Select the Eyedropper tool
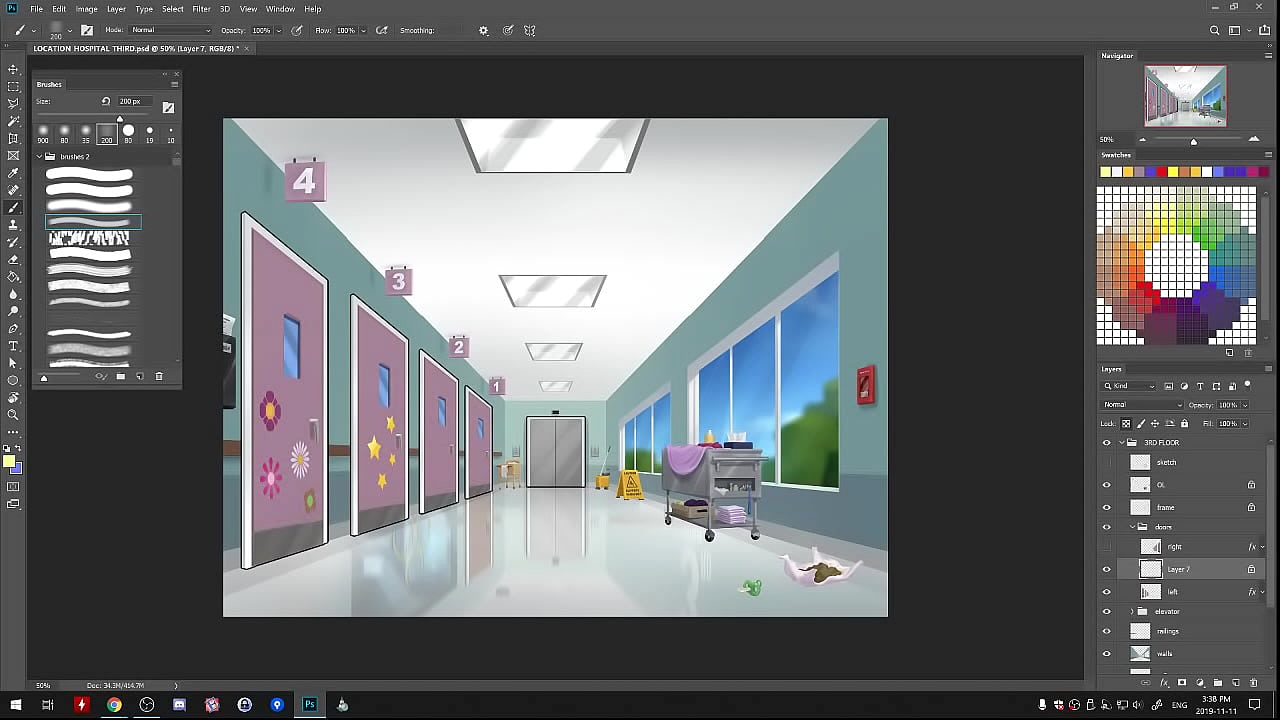 [x=13, y=173]
